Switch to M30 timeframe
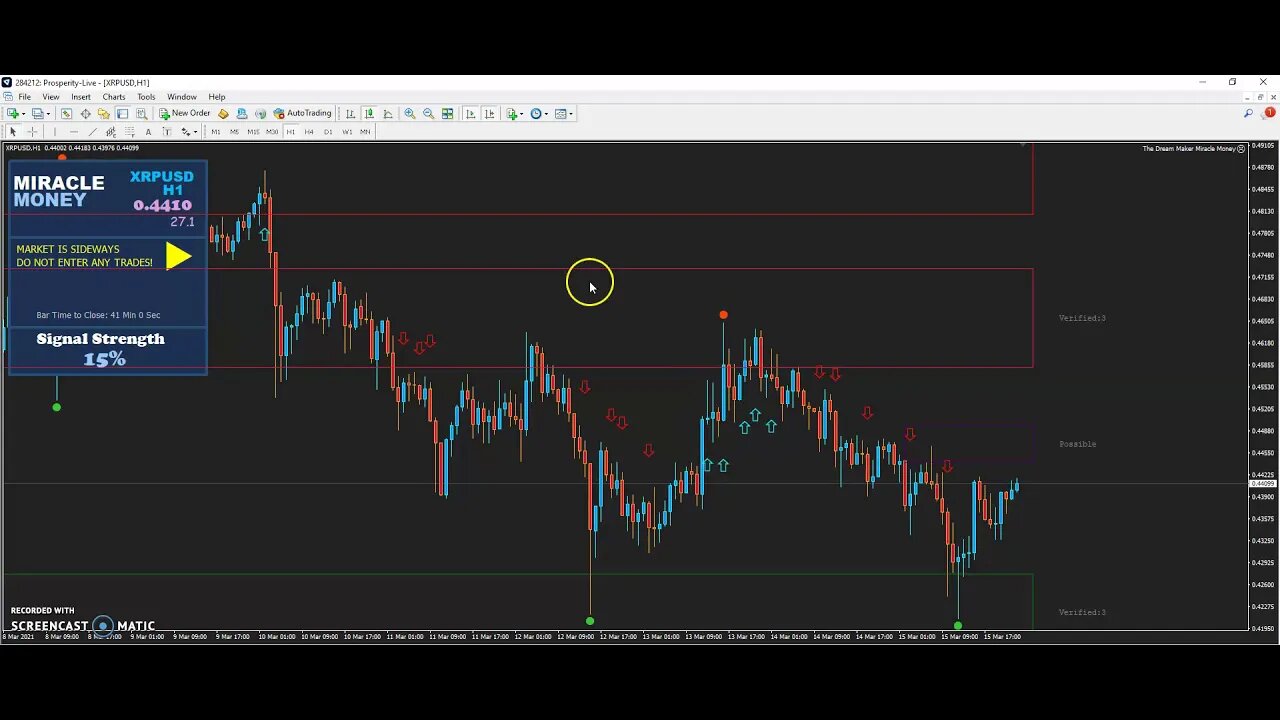1280x720 pixels. coord(272,132)
